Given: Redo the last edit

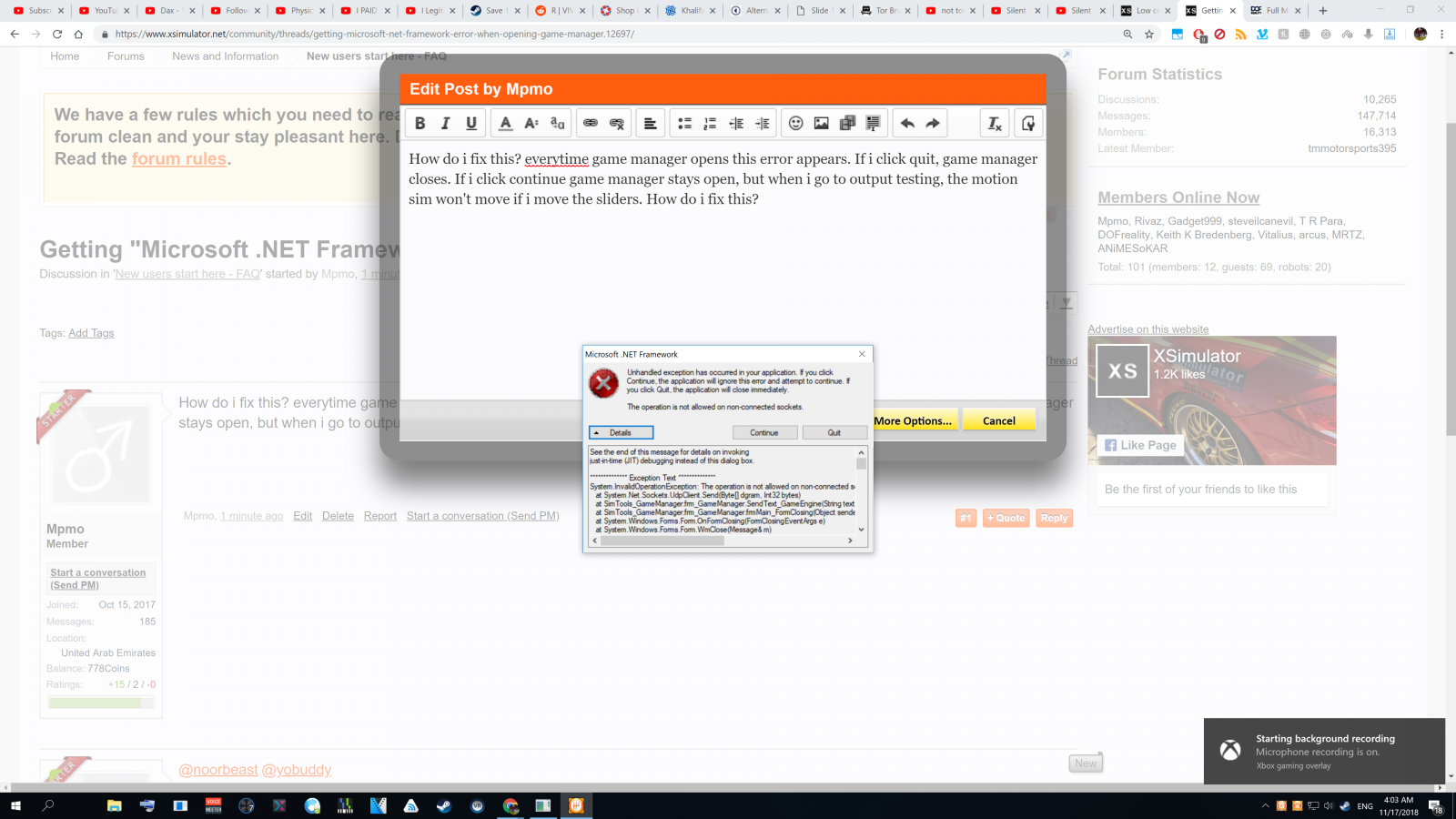Looking at the screenshot, I should (x=933, y=124).
